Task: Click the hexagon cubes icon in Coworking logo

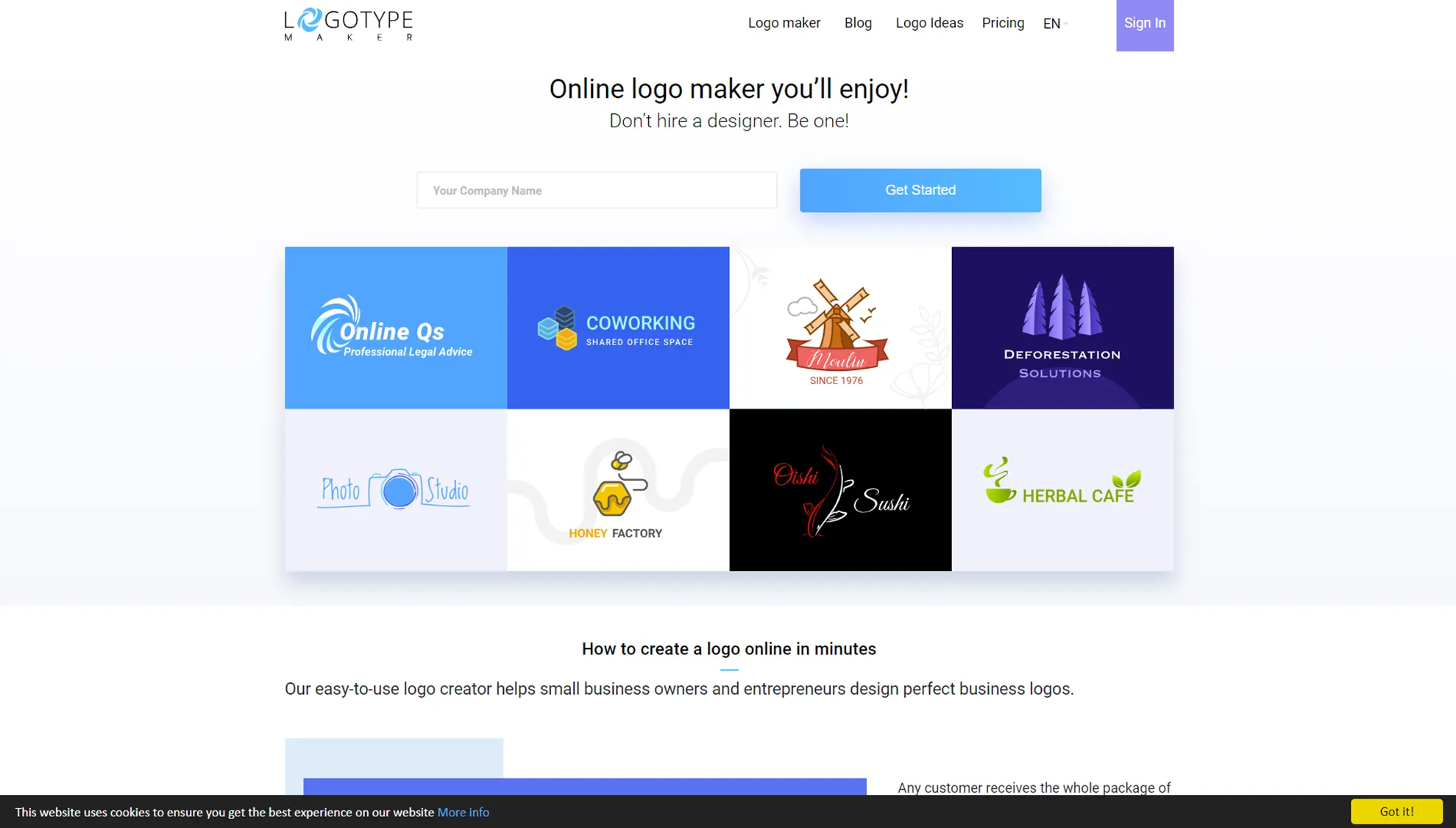Action: (x=557, y=328)
